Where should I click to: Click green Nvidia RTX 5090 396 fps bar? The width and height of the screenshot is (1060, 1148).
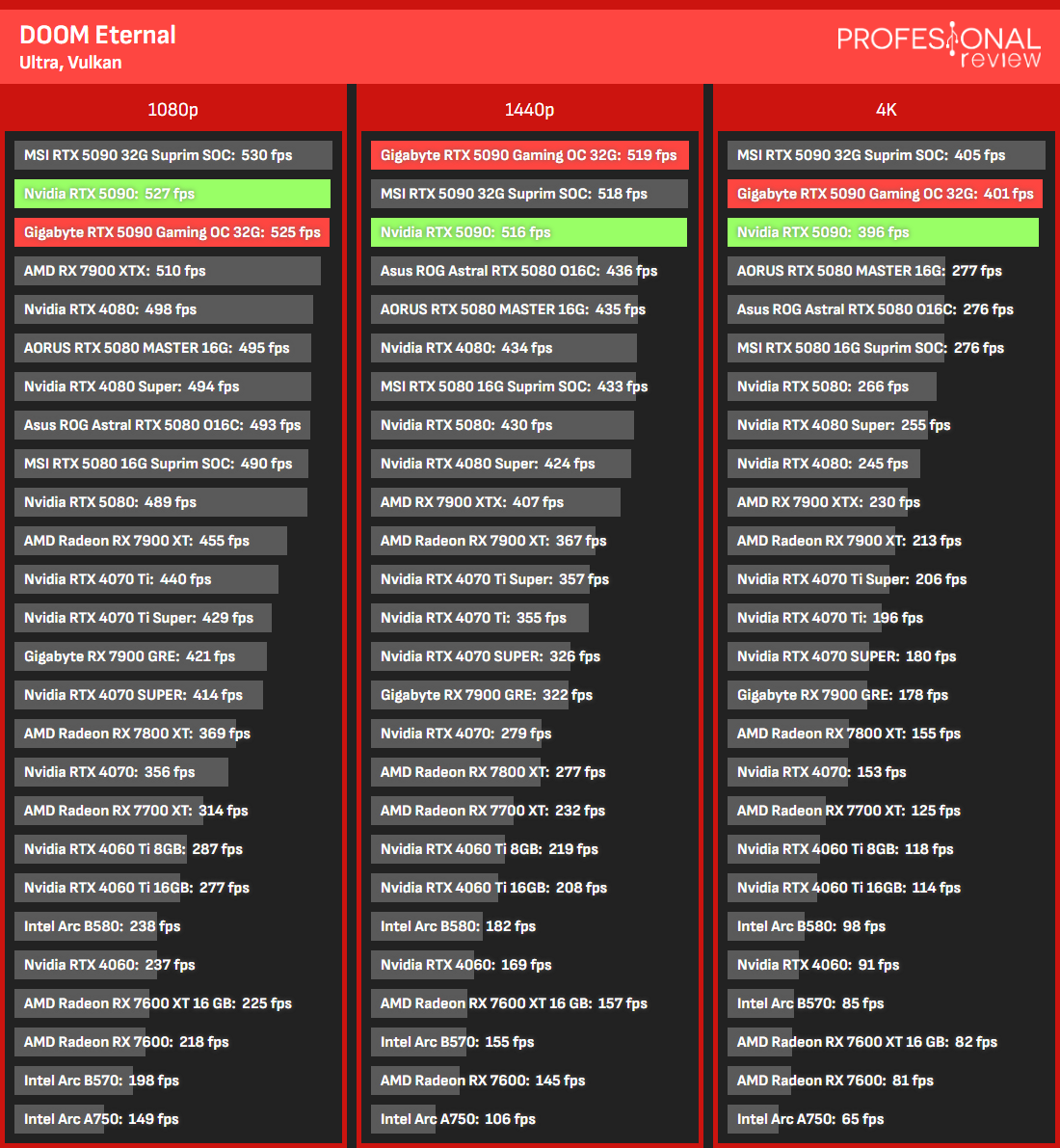point(883,233)
